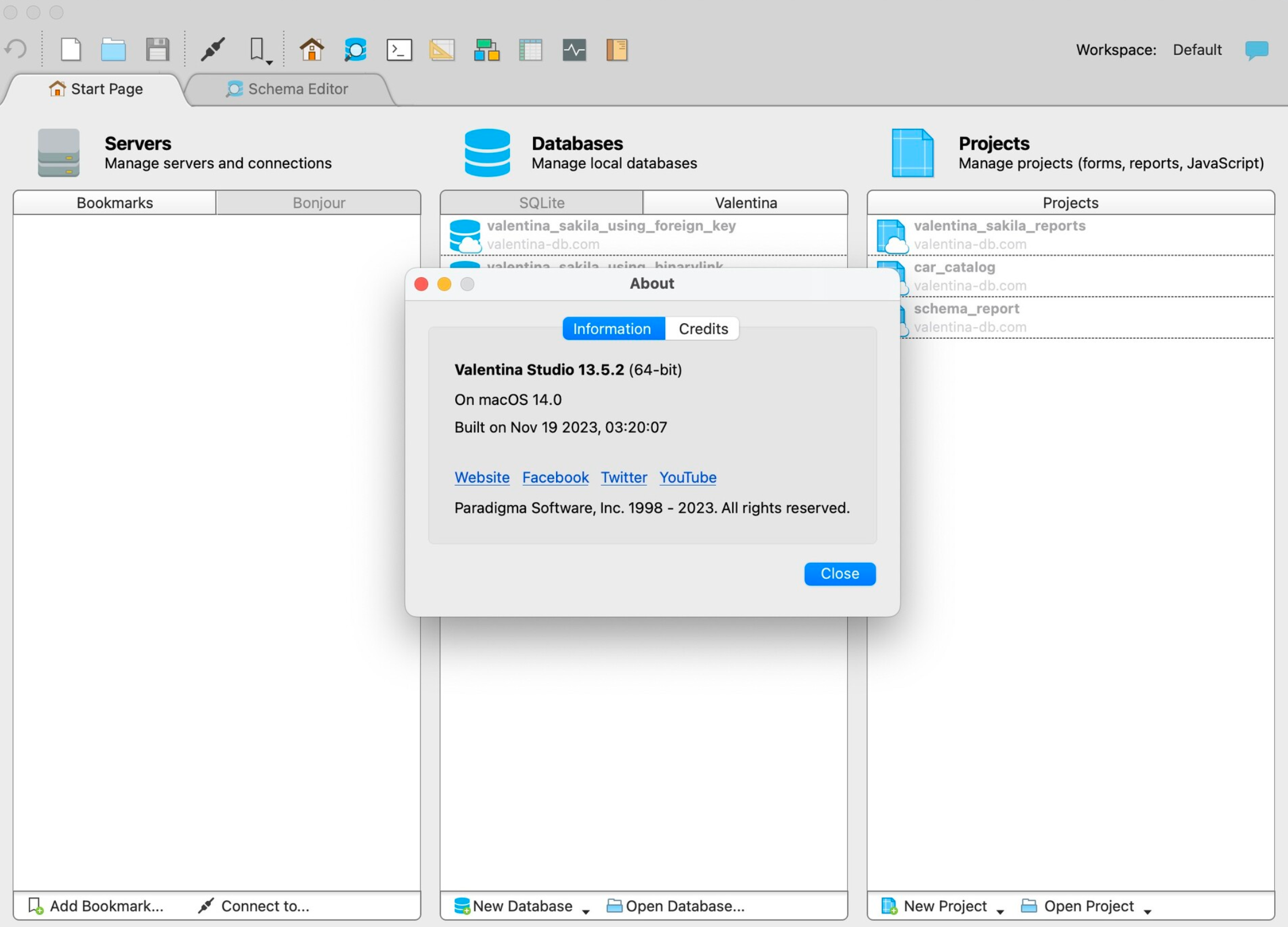Open the data table grid icon
Viewport: 1288px width, 927px height.
[530, 50]
